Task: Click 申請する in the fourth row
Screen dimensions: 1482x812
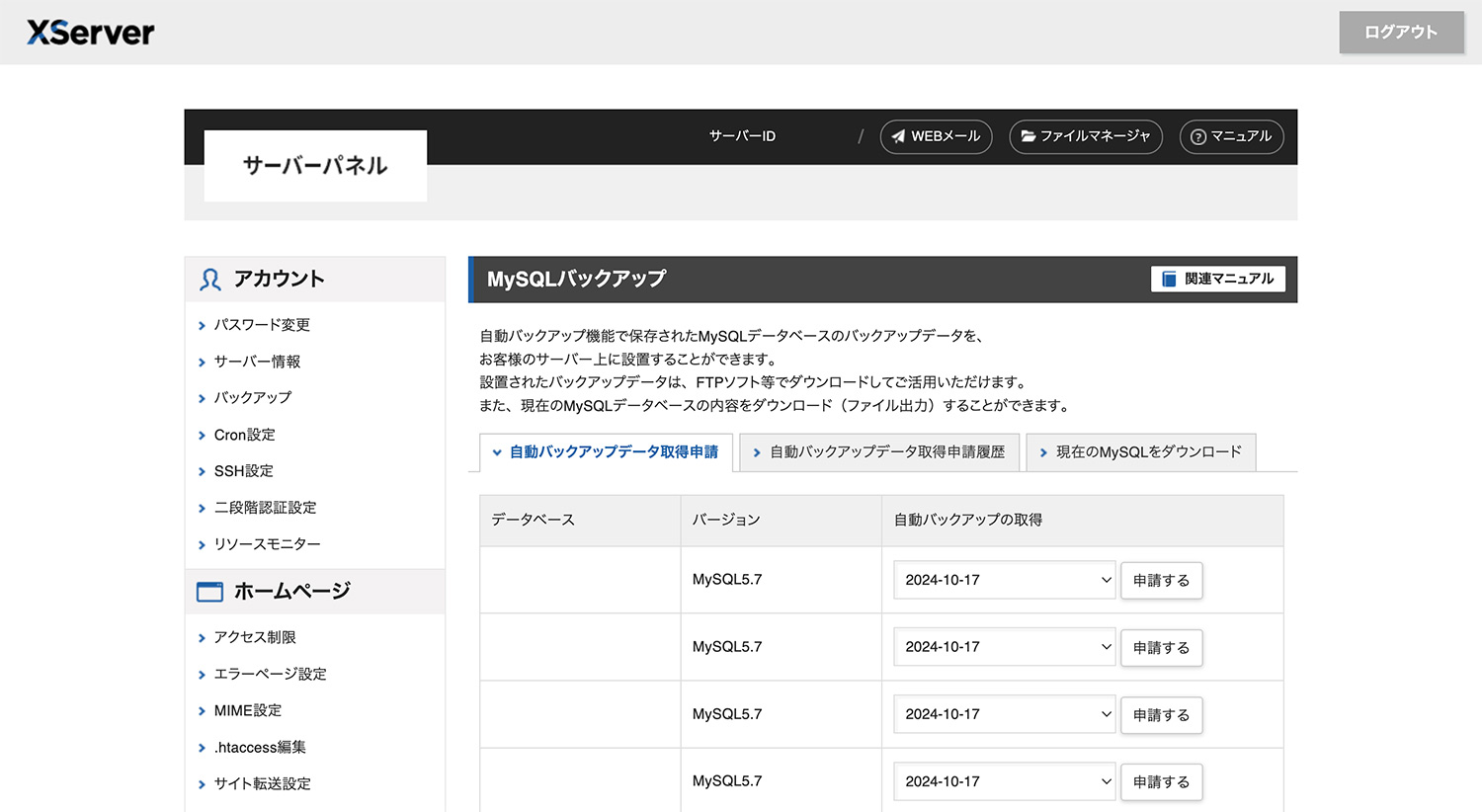Action: pyautogui.click(x=1162, y=782)
